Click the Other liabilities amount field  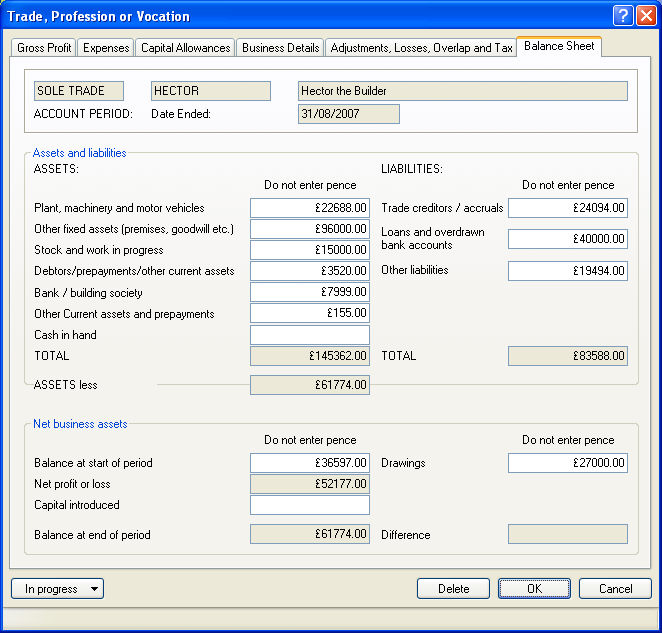pos(568,271)
